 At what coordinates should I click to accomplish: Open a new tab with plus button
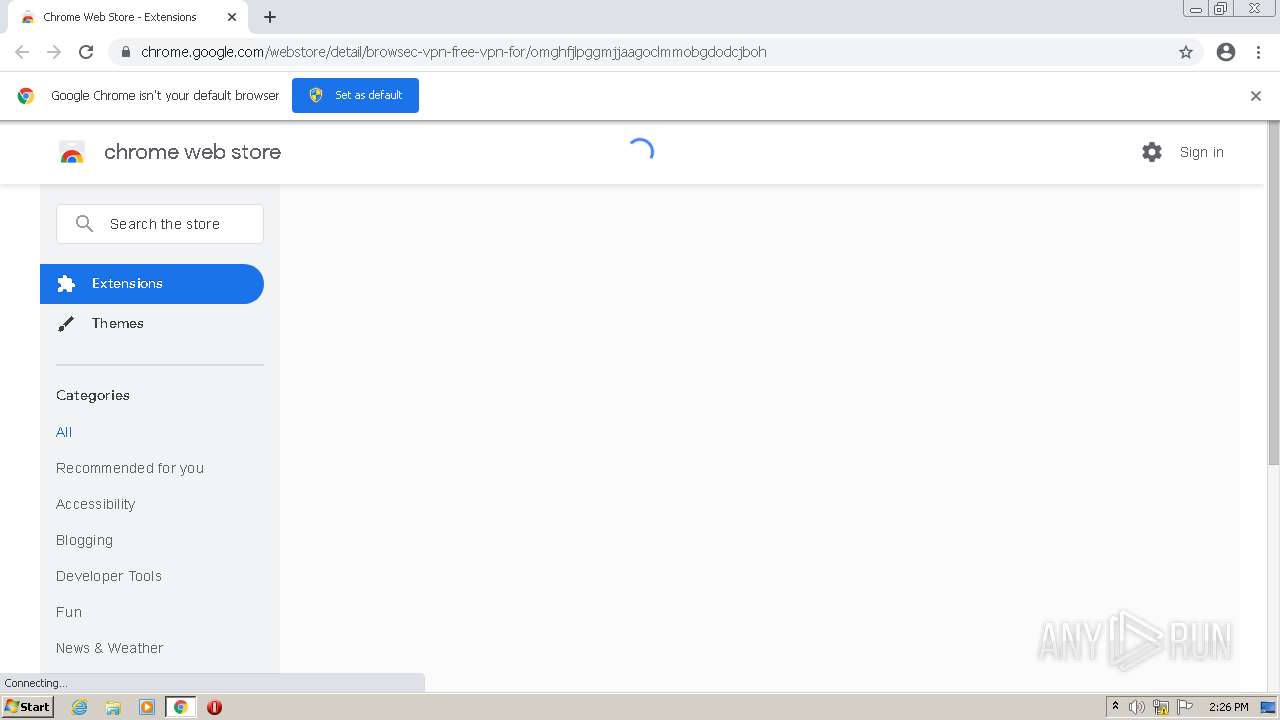tap(270, 17)
